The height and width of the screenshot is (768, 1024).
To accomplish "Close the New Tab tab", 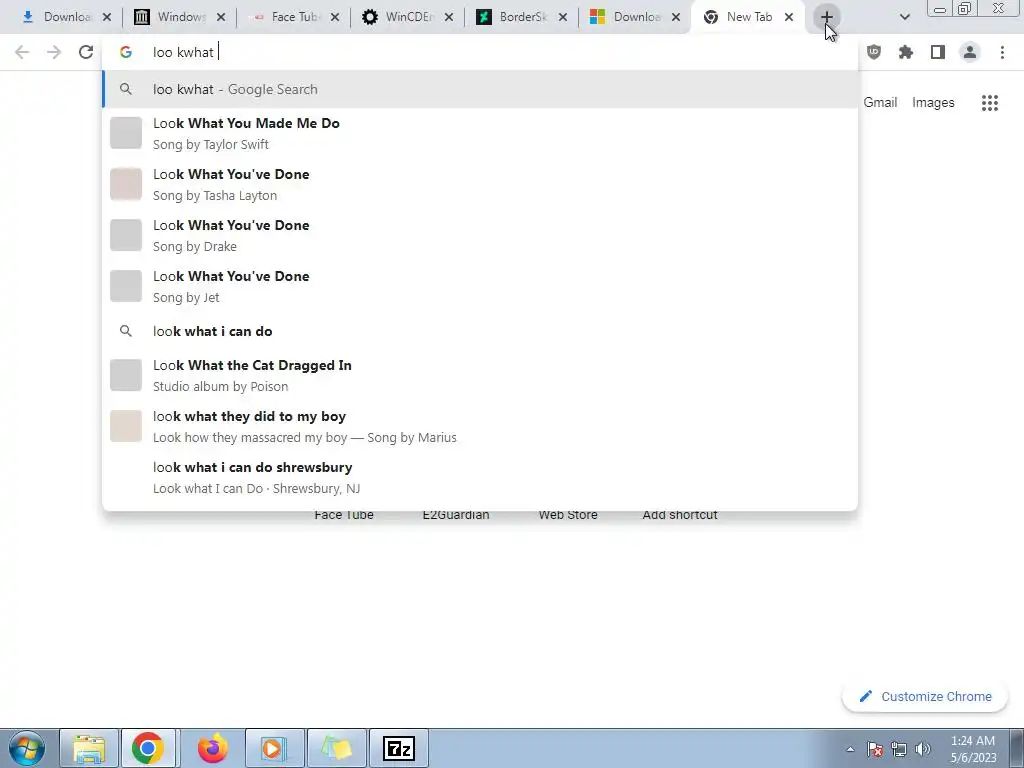I will click(x=789, y=17).
